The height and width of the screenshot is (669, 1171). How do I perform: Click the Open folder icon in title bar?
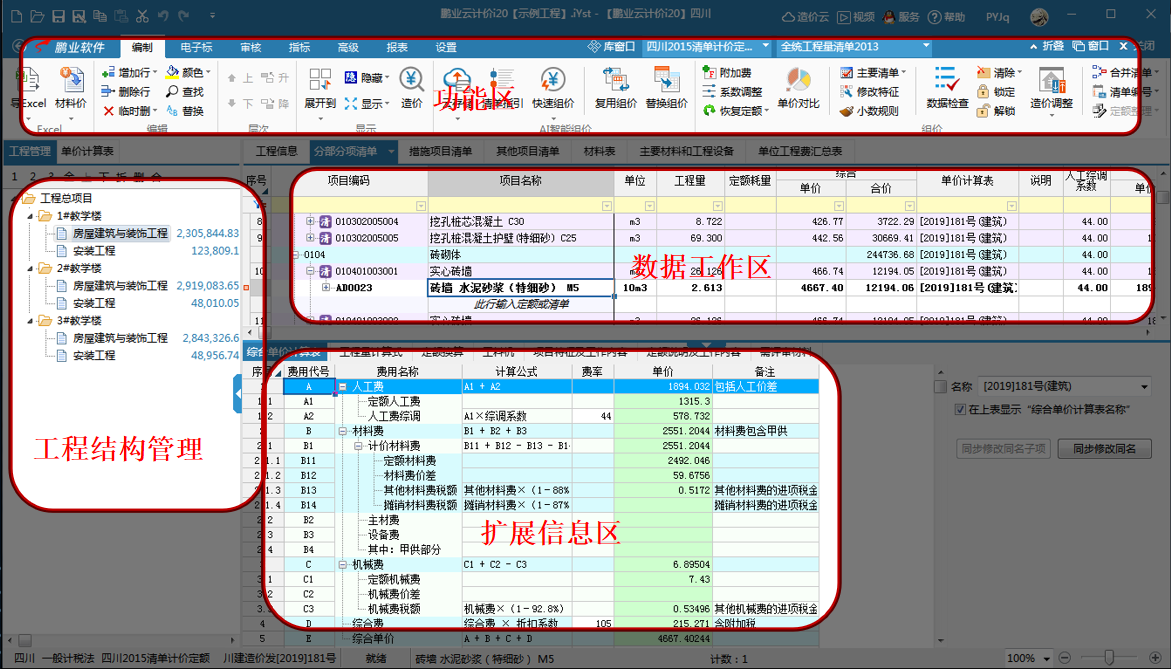tap(37, 16)
